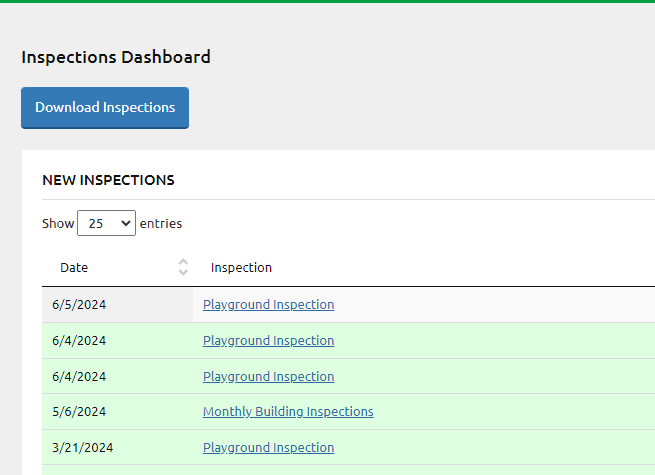
Task: Click the NEW INSPECTIONS section heading
Action: coord(108,180)
